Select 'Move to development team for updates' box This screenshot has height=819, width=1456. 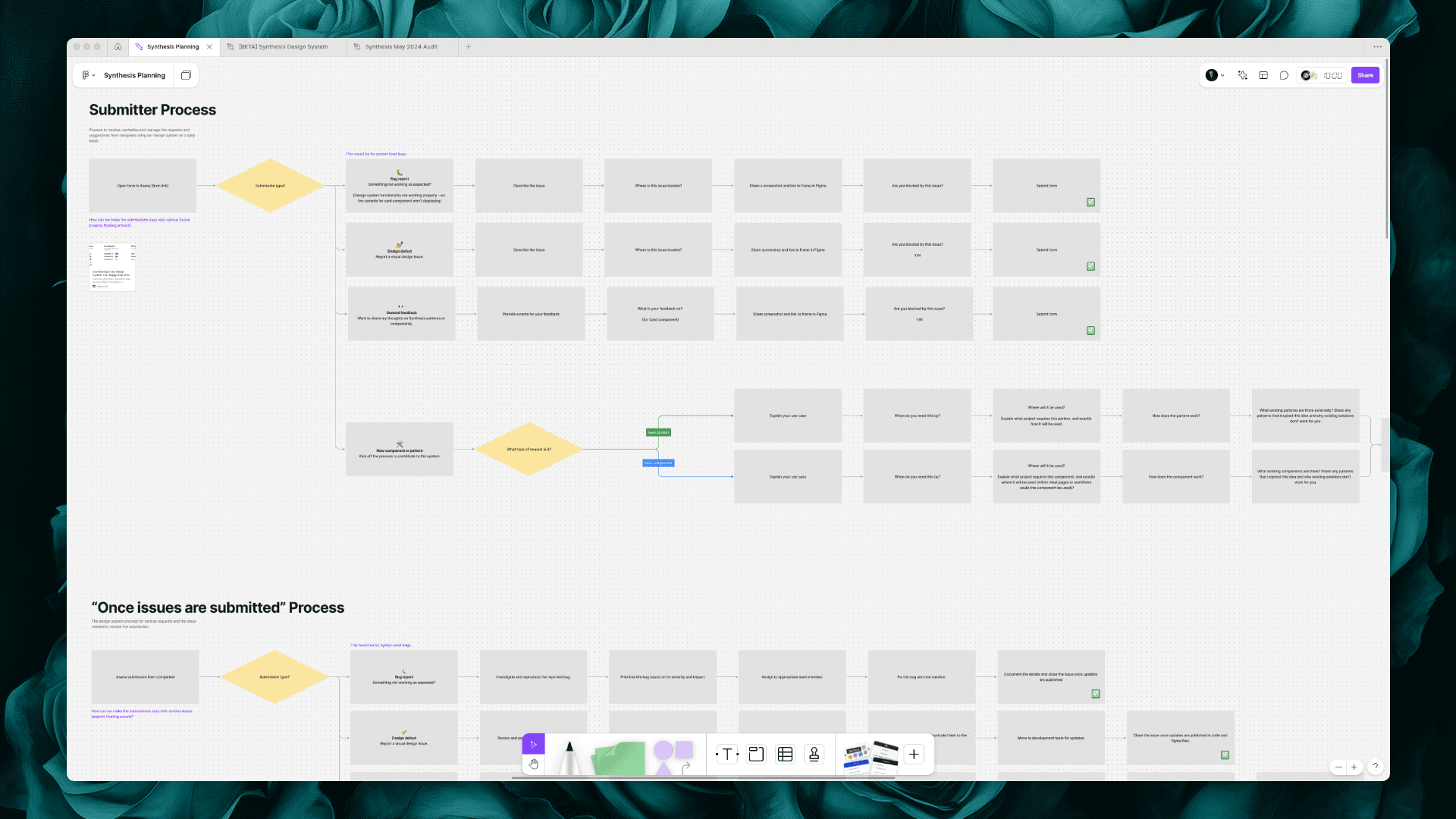(1051, 738)
